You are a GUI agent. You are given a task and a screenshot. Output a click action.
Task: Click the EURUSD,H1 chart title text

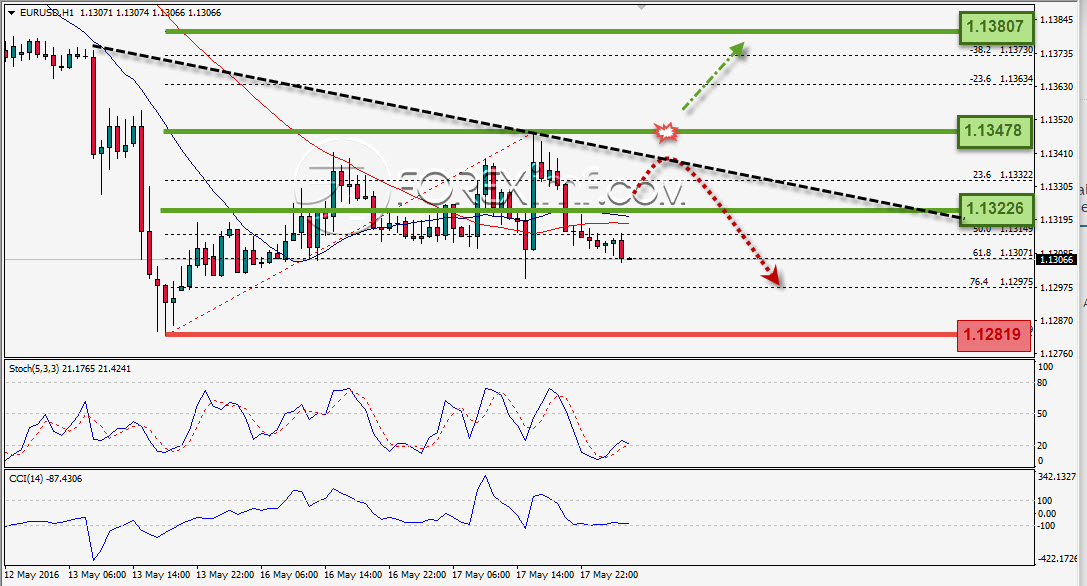[x=47, y=12]
